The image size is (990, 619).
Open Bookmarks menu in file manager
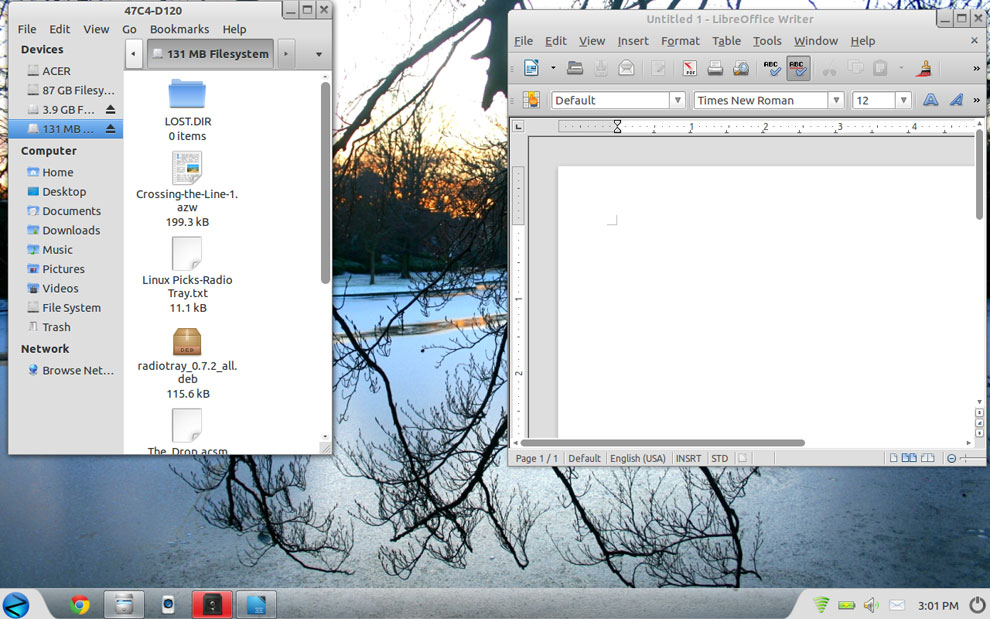[179, 29]
